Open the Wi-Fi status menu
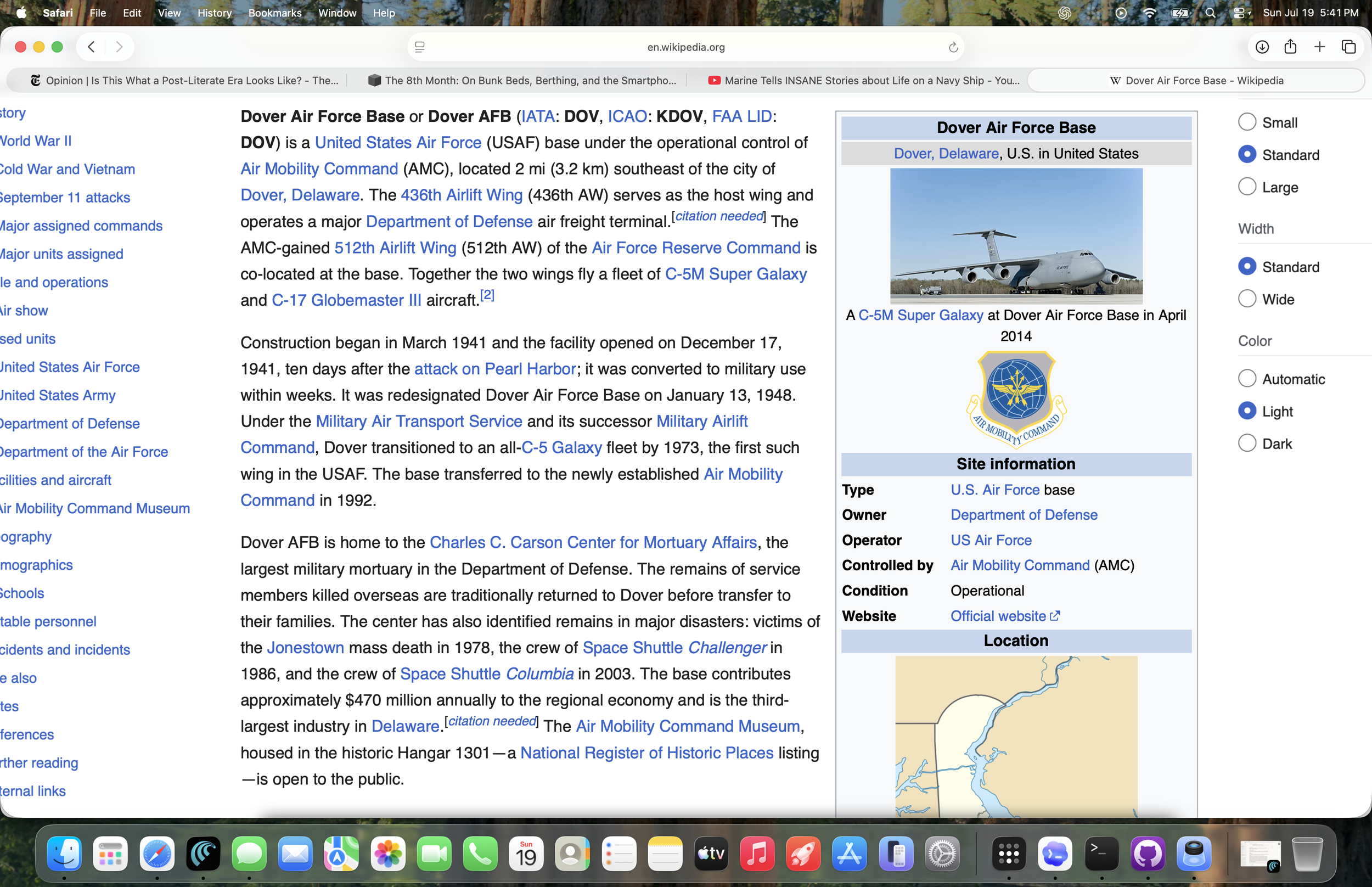The width and height of the screenshot is (1372, 887). point(1149,13)
